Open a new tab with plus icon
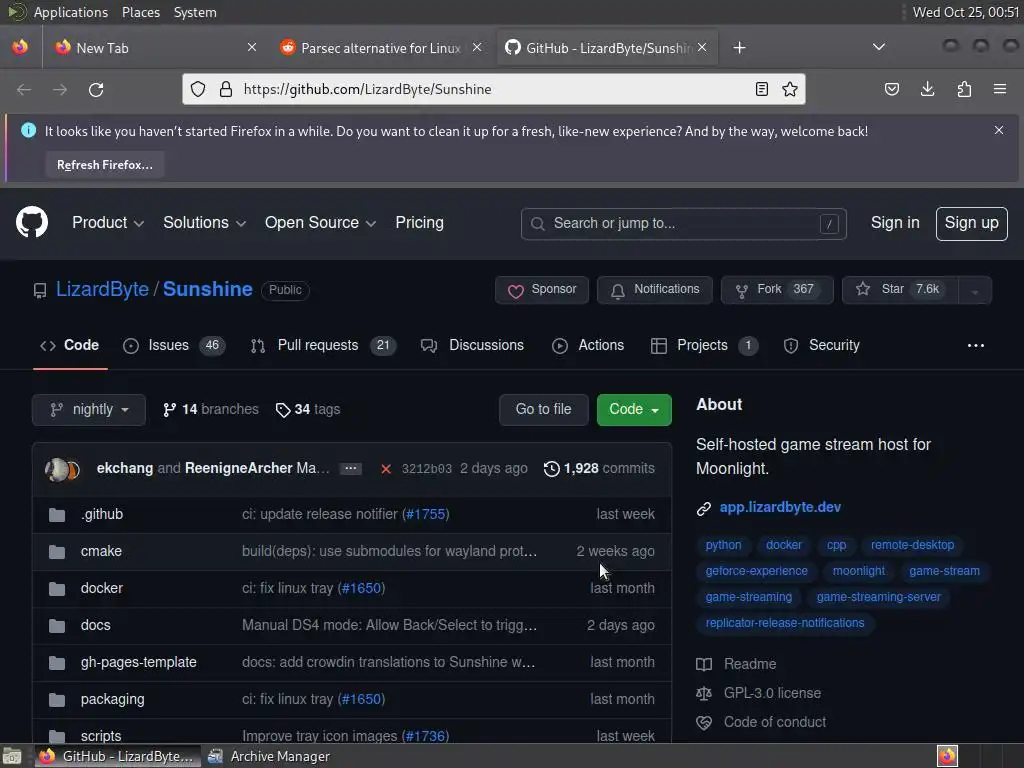This screenshot has width=1024, height=768. pos(739,48)
